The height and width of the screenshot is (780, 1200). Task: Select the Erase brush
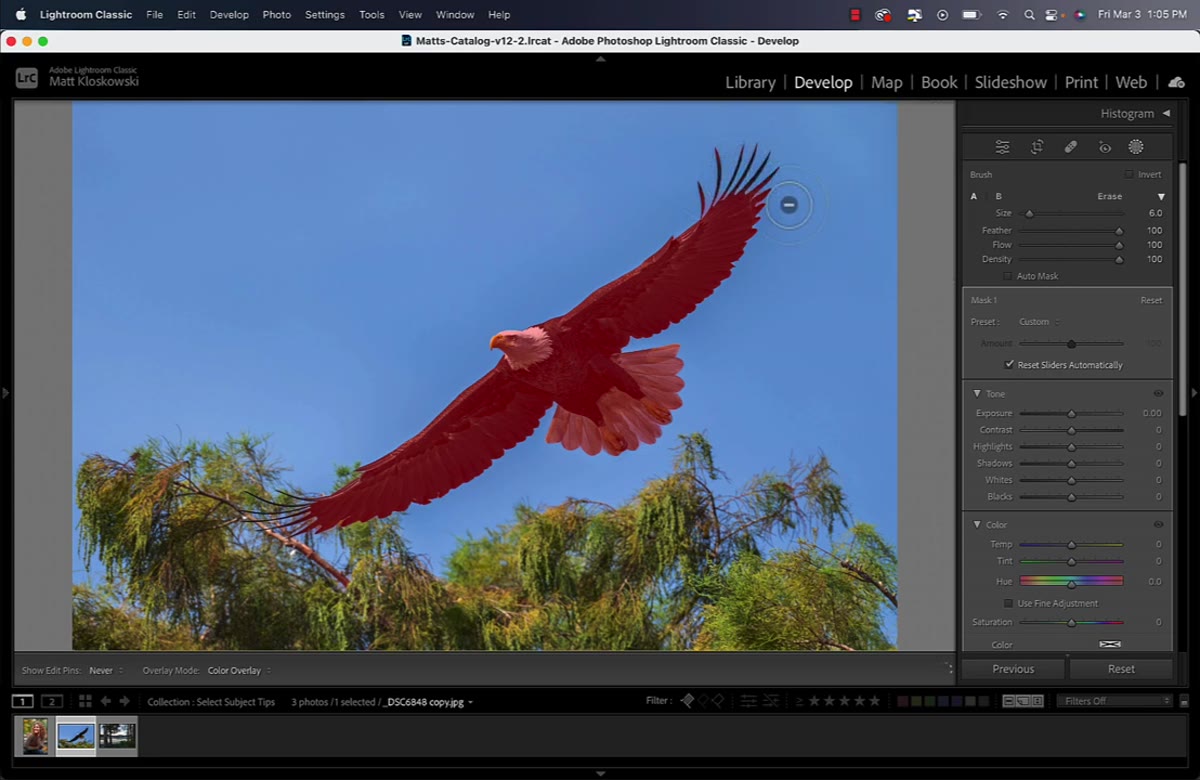1110,196
